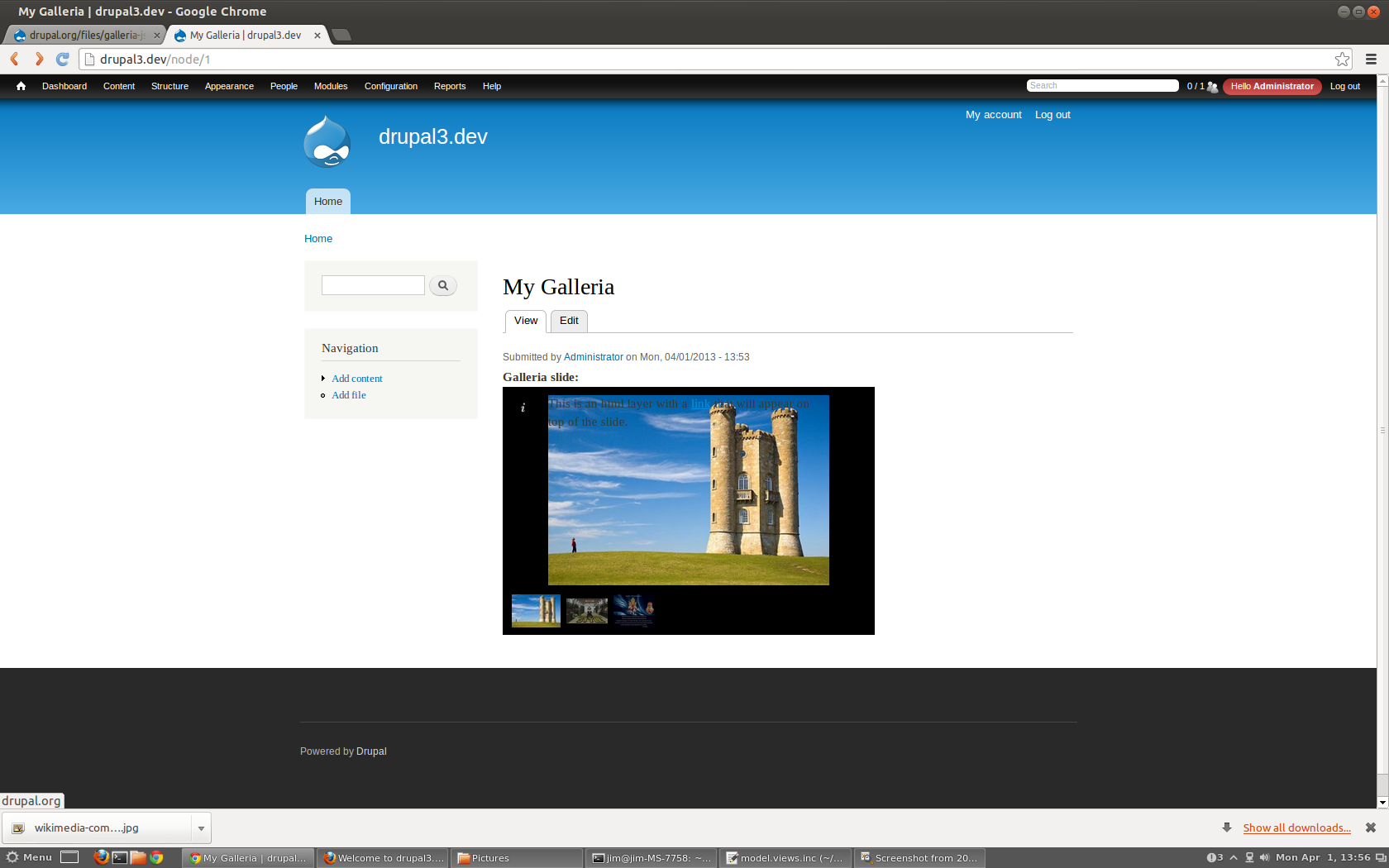Click the page reload icon in Chrome
Viewport: 1389px width, 868px height.
[63, 59]
